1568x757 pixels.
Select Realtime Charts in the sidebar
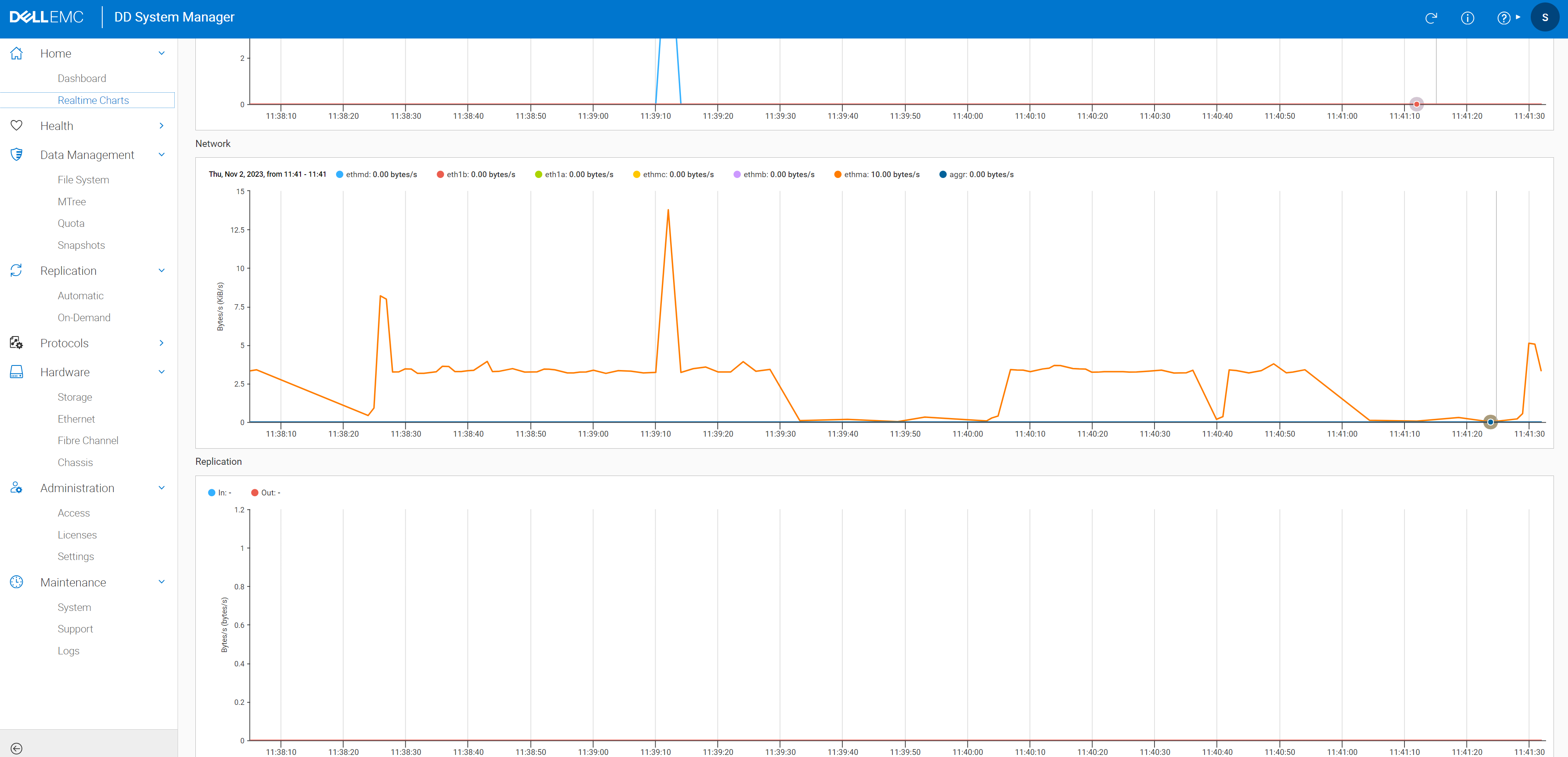tap(93, 100)
